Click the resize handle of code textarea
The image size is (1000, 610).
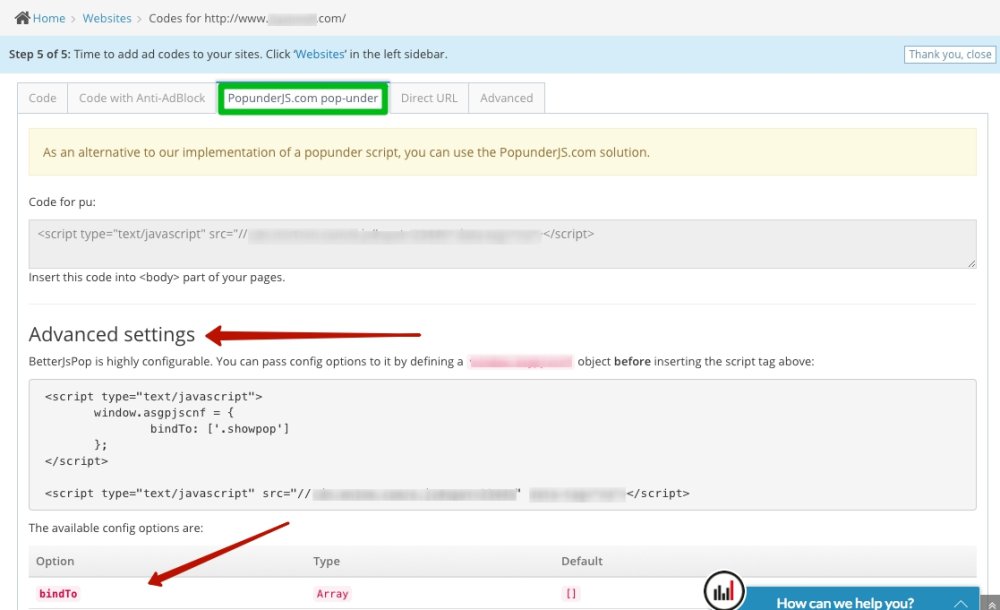coord(971,263)
